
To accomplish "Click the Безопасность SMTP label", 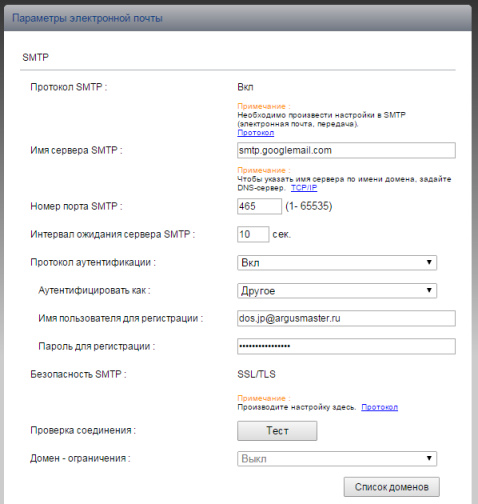I will pyautogui.click(x=78, y=374).
